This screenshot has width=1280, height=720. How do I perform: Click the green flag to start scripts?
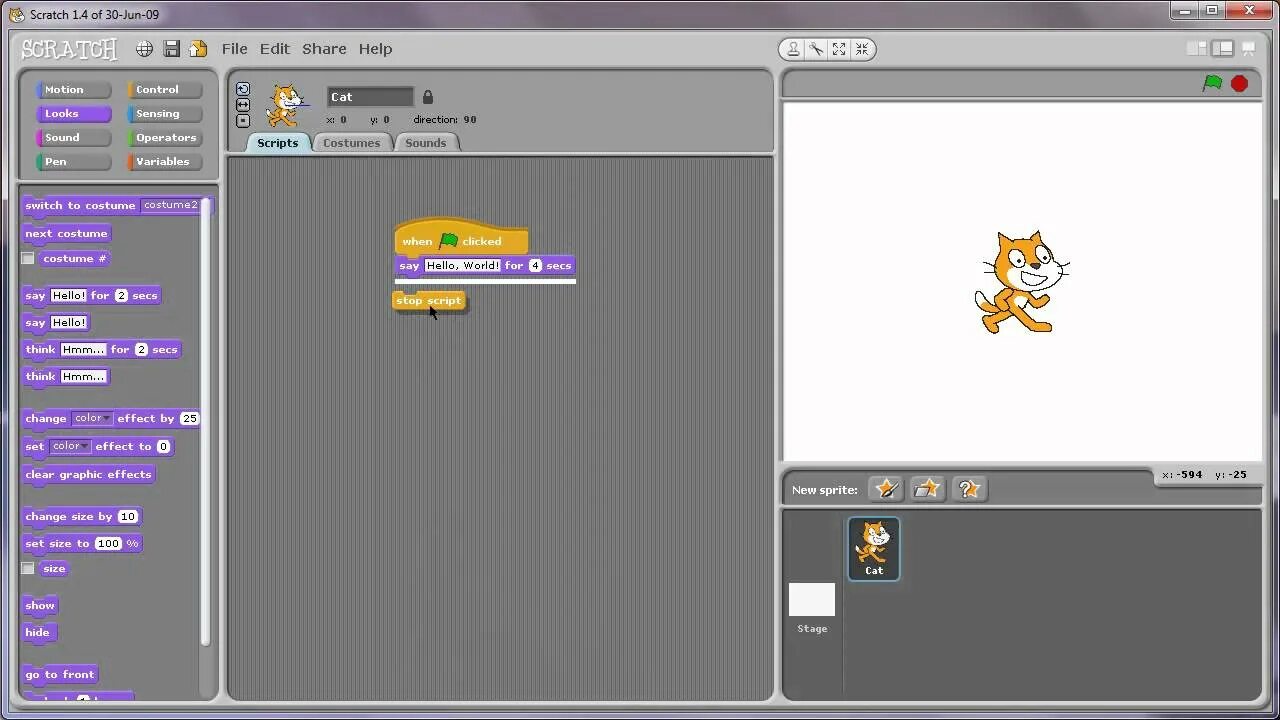[1212, 83]
